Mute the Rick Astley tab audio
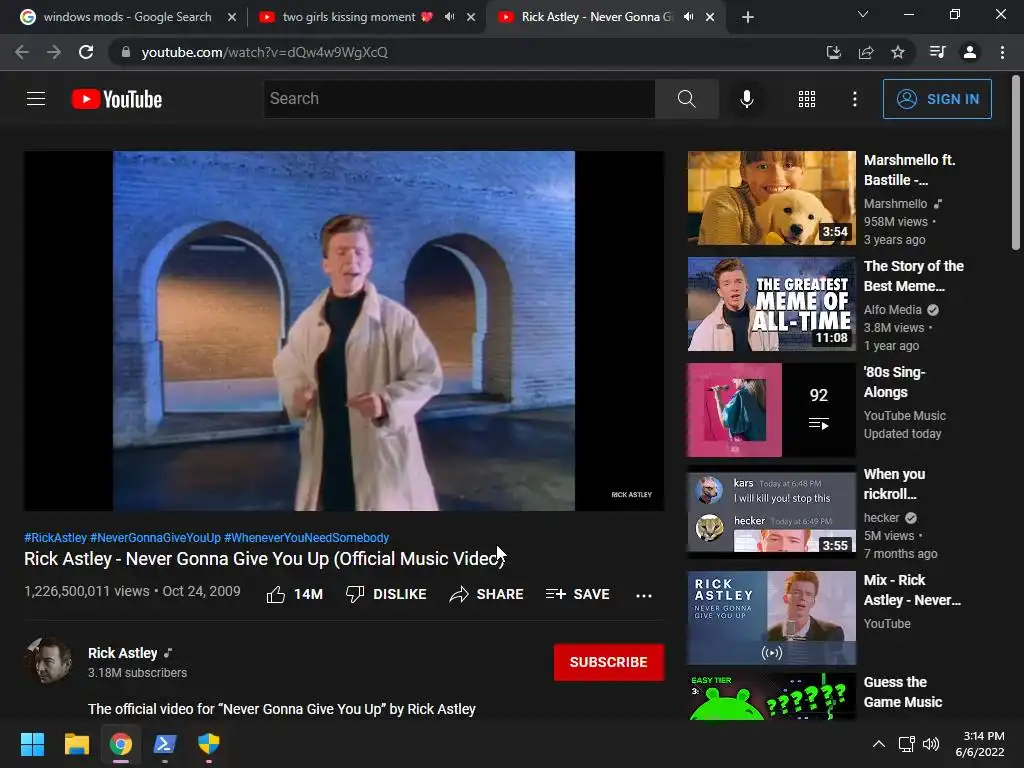Screen dimensions: 1024x768 [x=688, y=17]
